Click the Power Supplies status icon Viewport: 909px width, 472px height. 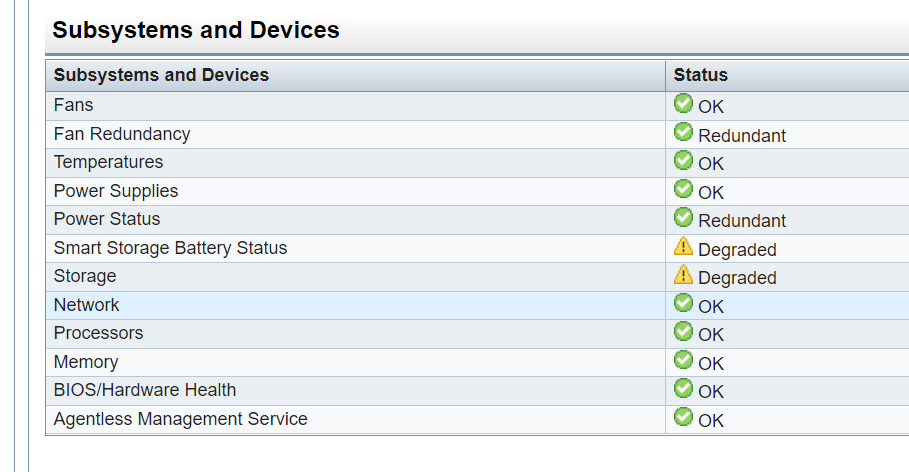click(684, 189)
